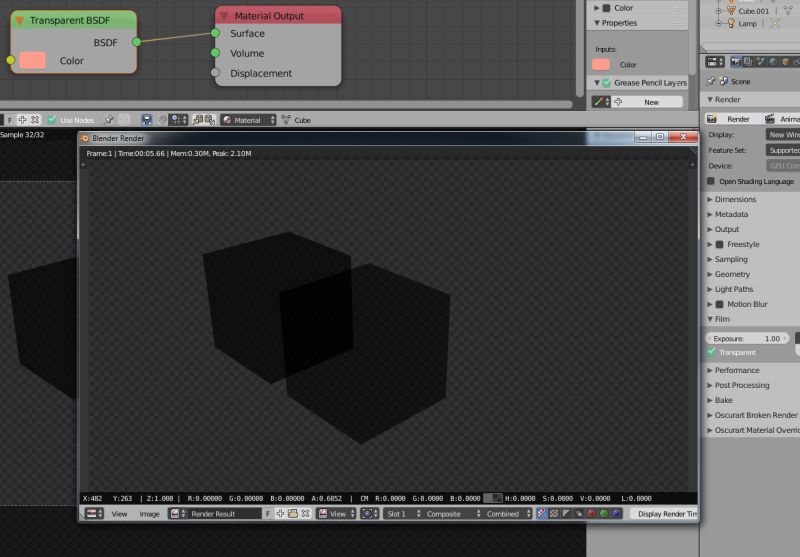Collapse the Film panel

pyautogui.click(x=710, y=319)
